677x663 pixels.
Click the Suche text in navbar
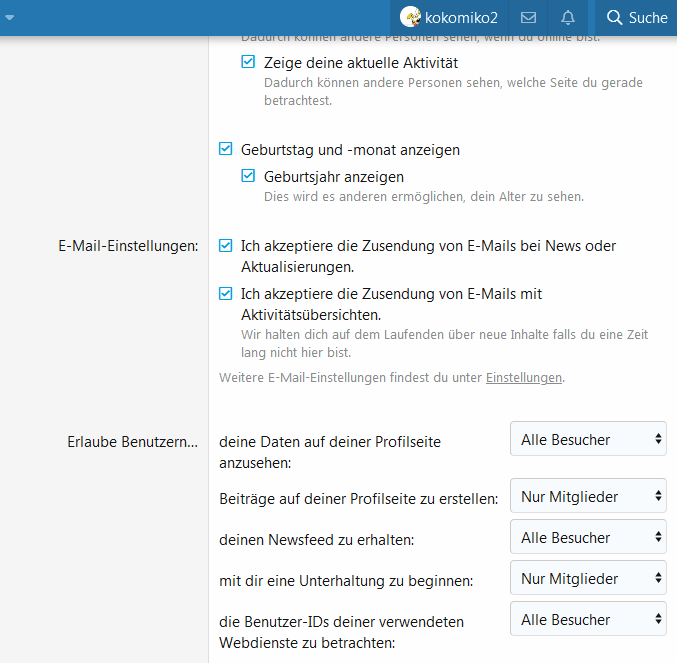click(x=648, y=18)
